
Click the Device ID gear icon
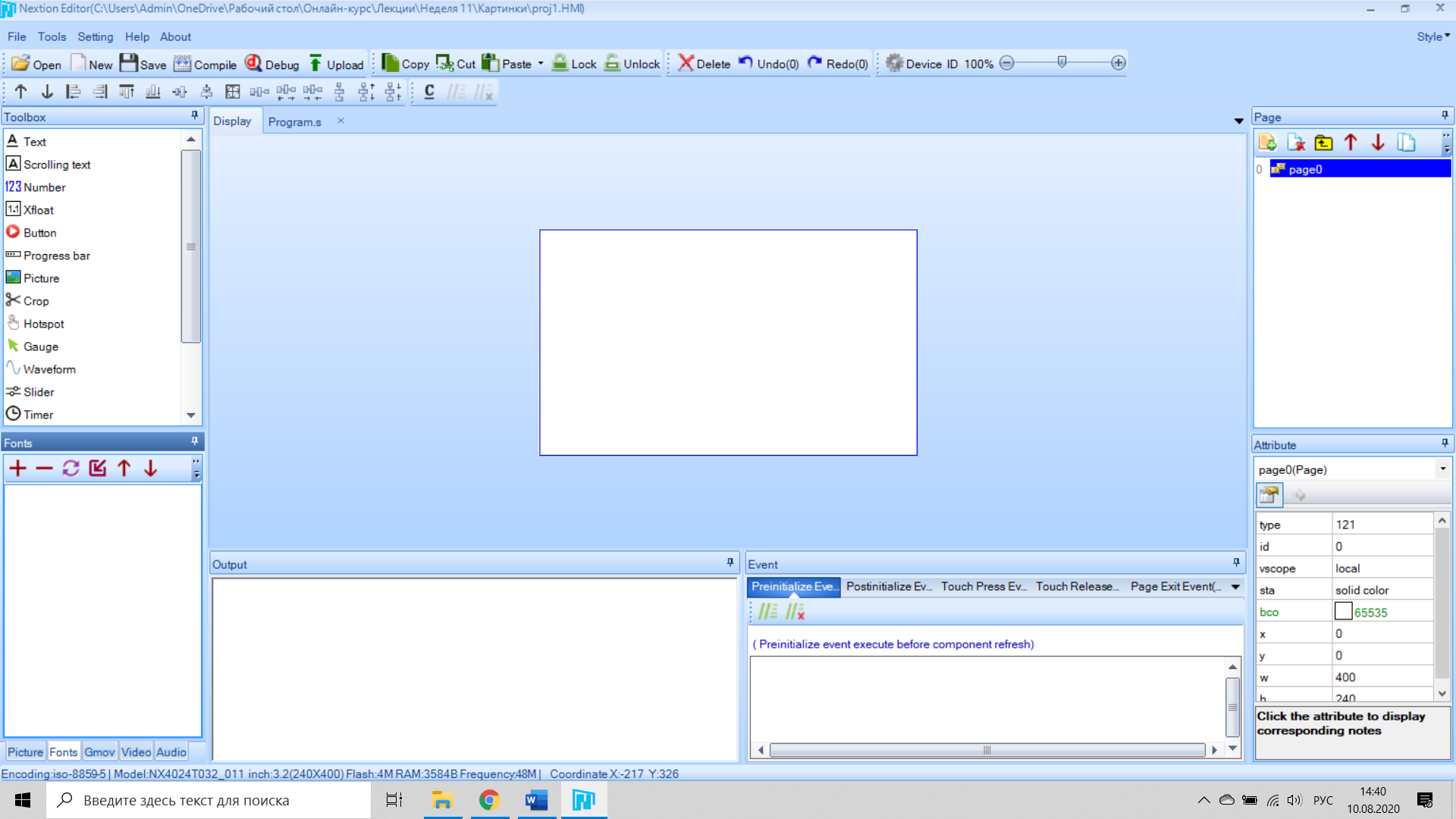point(894,64)
